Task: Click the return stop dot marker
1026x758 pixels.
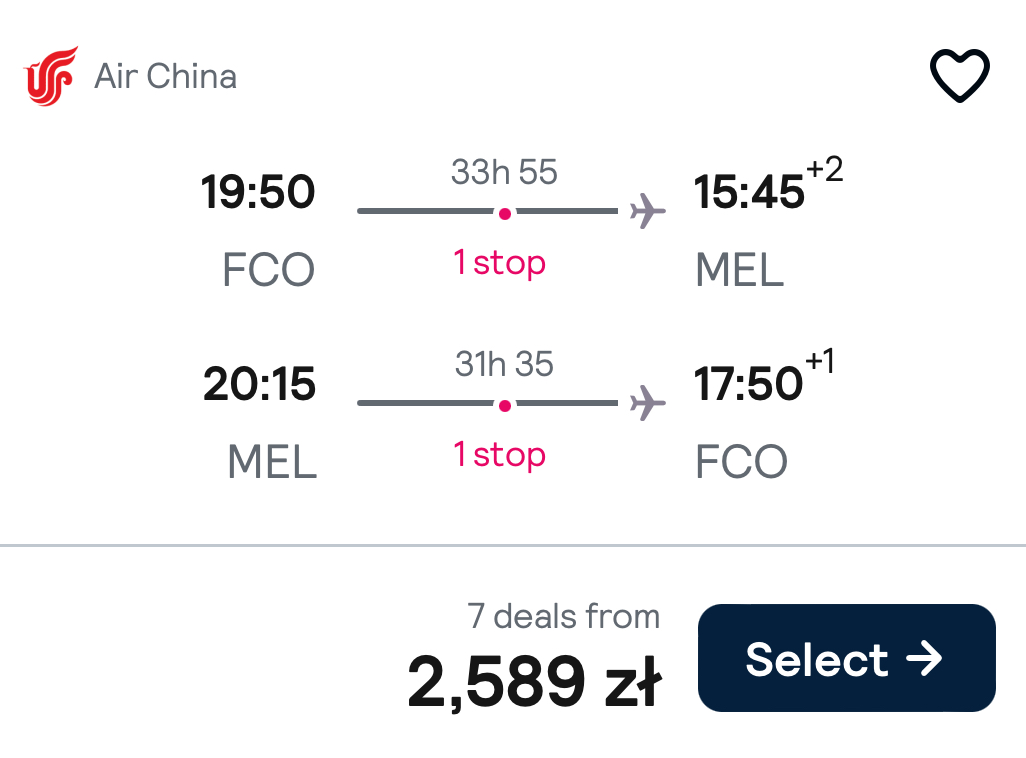Action: click(x=504, y=406)
